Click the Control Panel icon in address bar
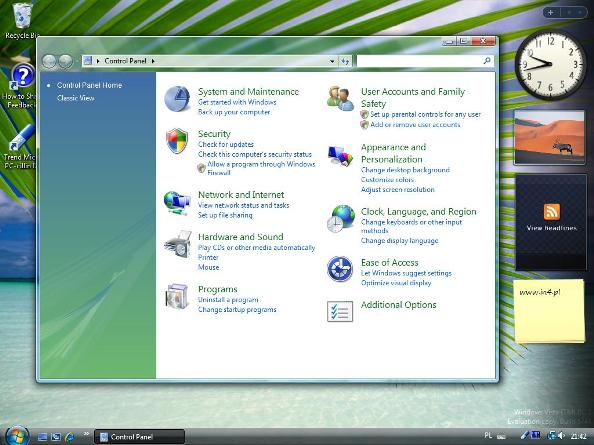The height and width of the screenshot is (445, 594). click(x=88, y=61)
